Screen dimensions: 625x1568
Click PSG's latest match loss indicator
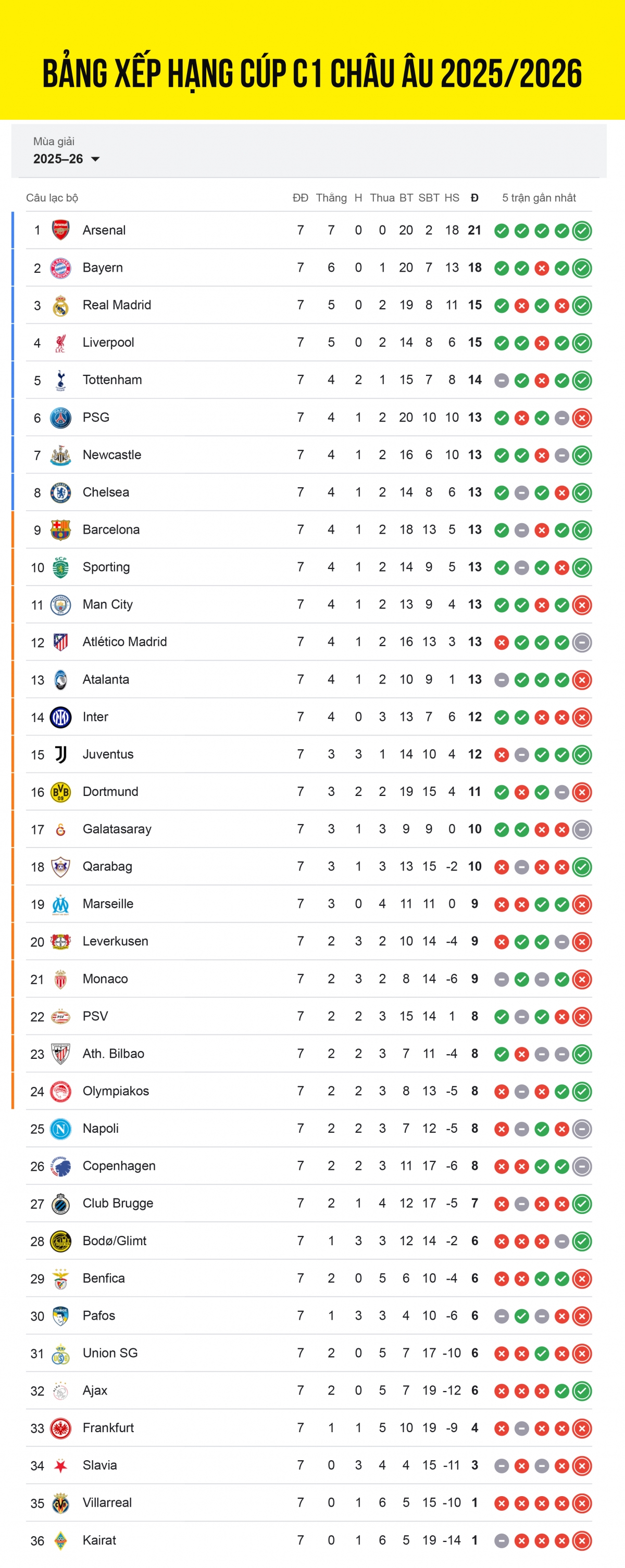coord(582,418)
